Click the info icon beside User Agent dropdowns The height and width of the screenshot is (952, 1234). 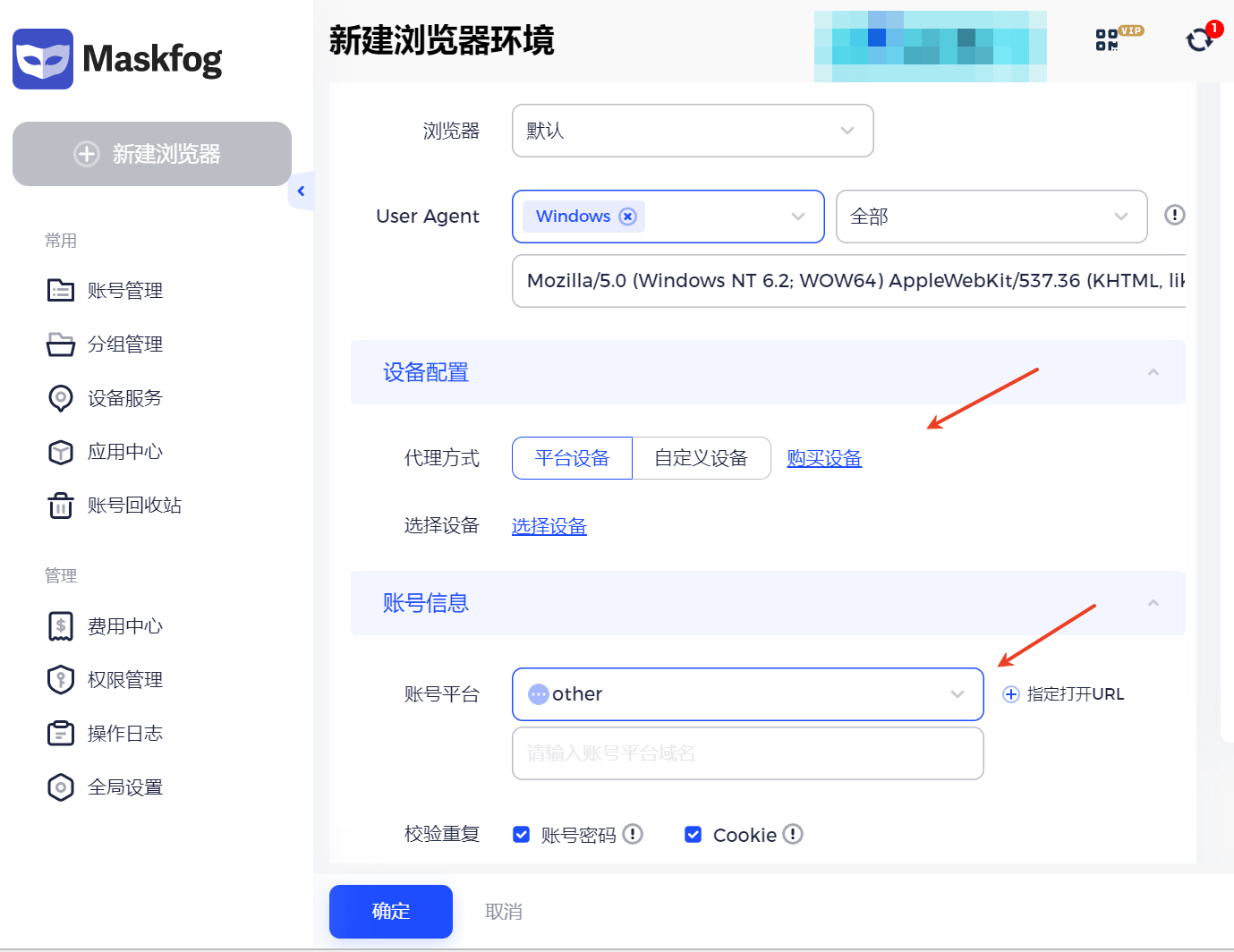pos(1175,215)
